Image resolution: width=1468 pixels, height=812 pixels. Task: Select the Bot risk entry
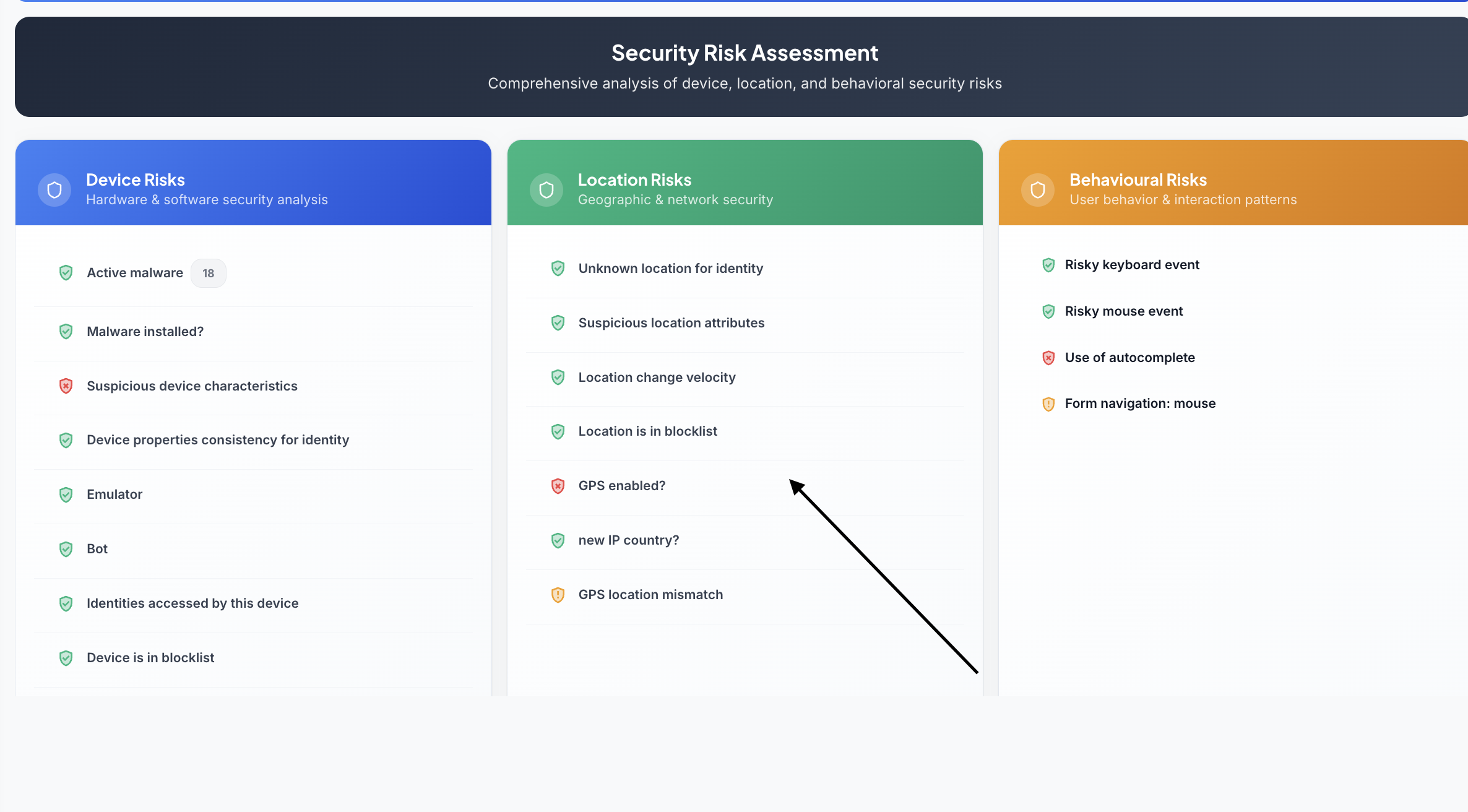[254, 549]
